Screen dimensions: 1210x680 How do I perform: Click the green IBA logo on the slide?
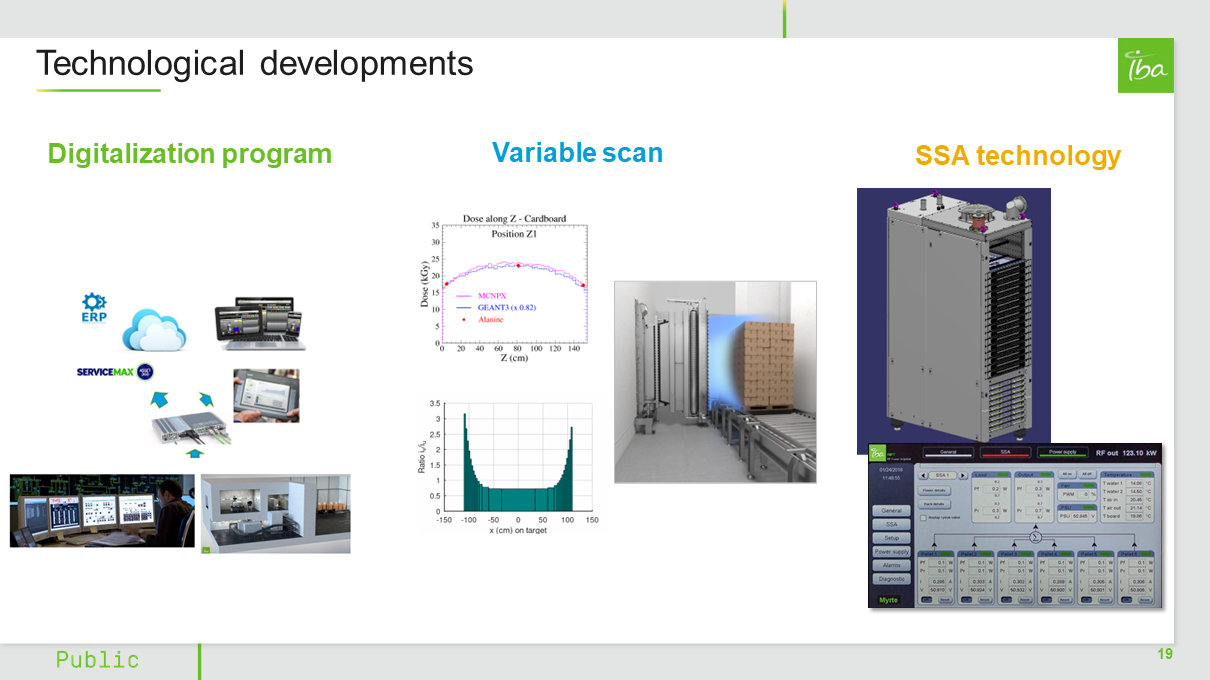coord(1145,66)
